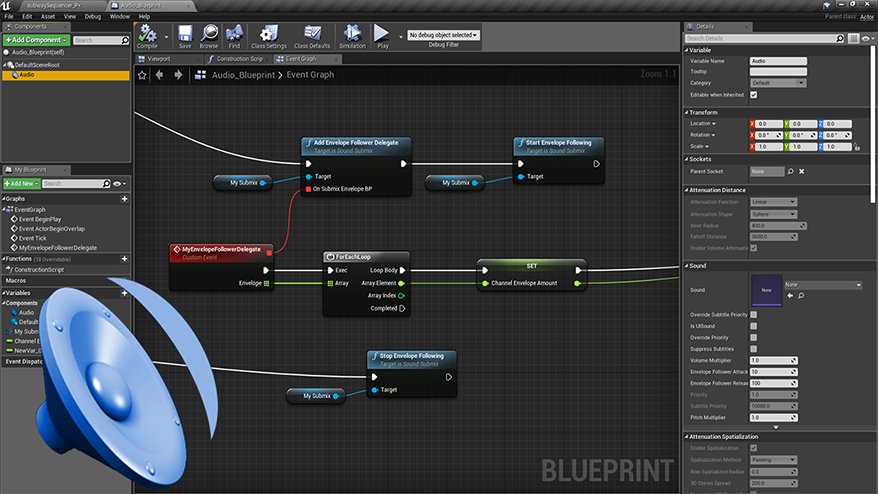The image size is (878, 494).
Task: Click Audio_Blueprint in the breadcrumb
Action: (x=243, y=75)
